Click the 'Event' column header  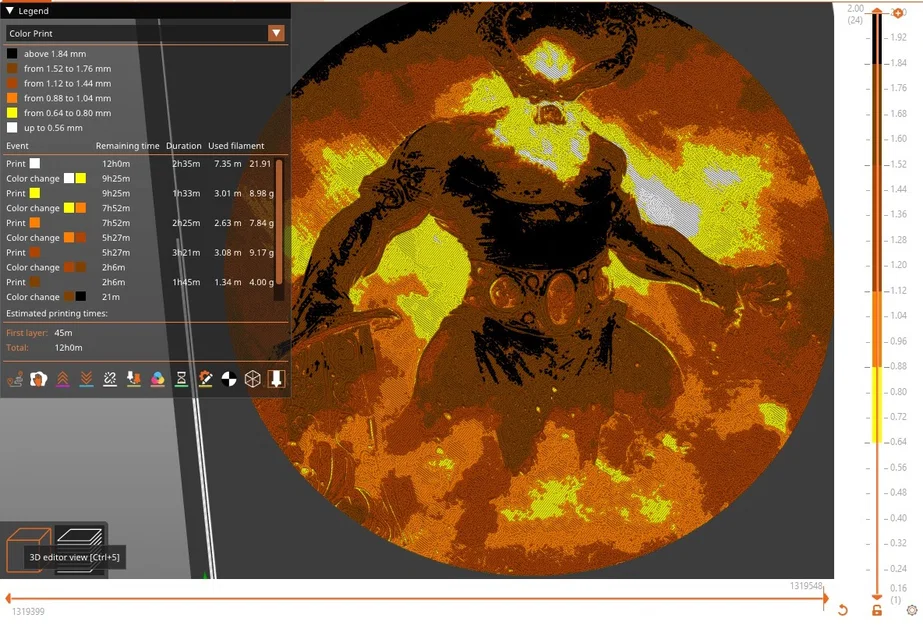point(18,146)
